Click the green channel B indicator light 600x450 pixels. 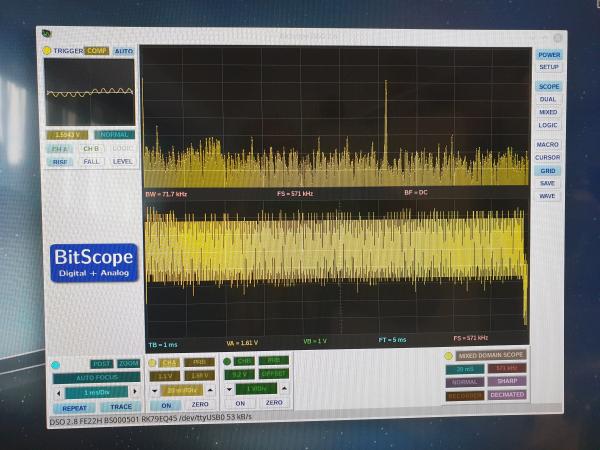tap(227, 361)
